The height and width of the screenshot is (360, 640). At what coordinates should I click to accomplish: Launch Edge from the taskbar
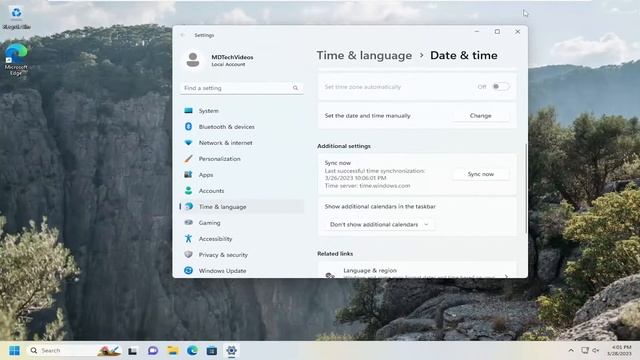(x=192, y=351)
